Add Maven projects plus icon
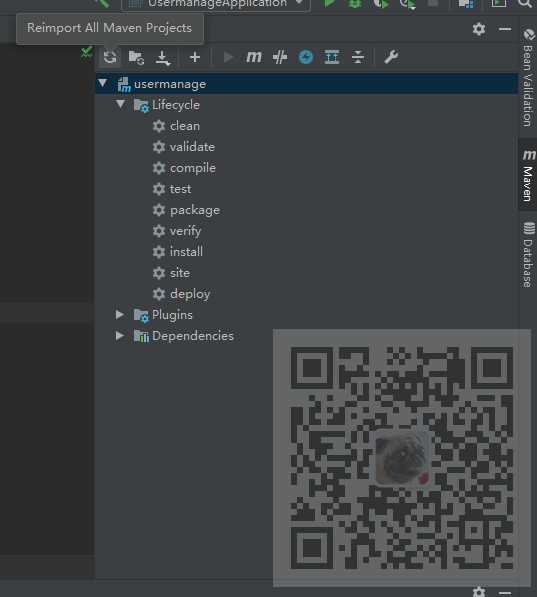 (195, 57)
